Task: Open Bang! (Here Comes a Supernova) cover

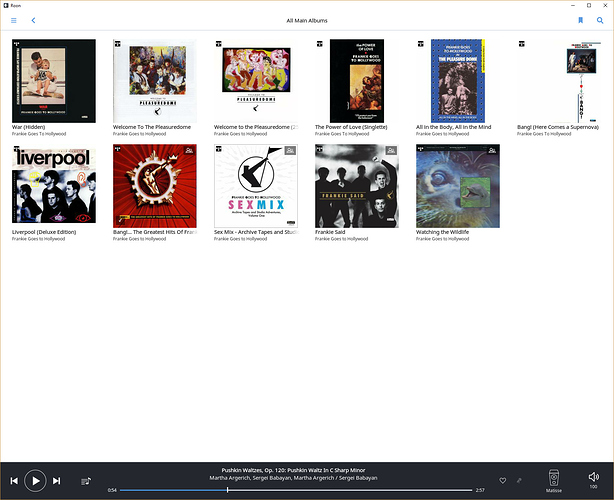Action: (x=559, y=81)
